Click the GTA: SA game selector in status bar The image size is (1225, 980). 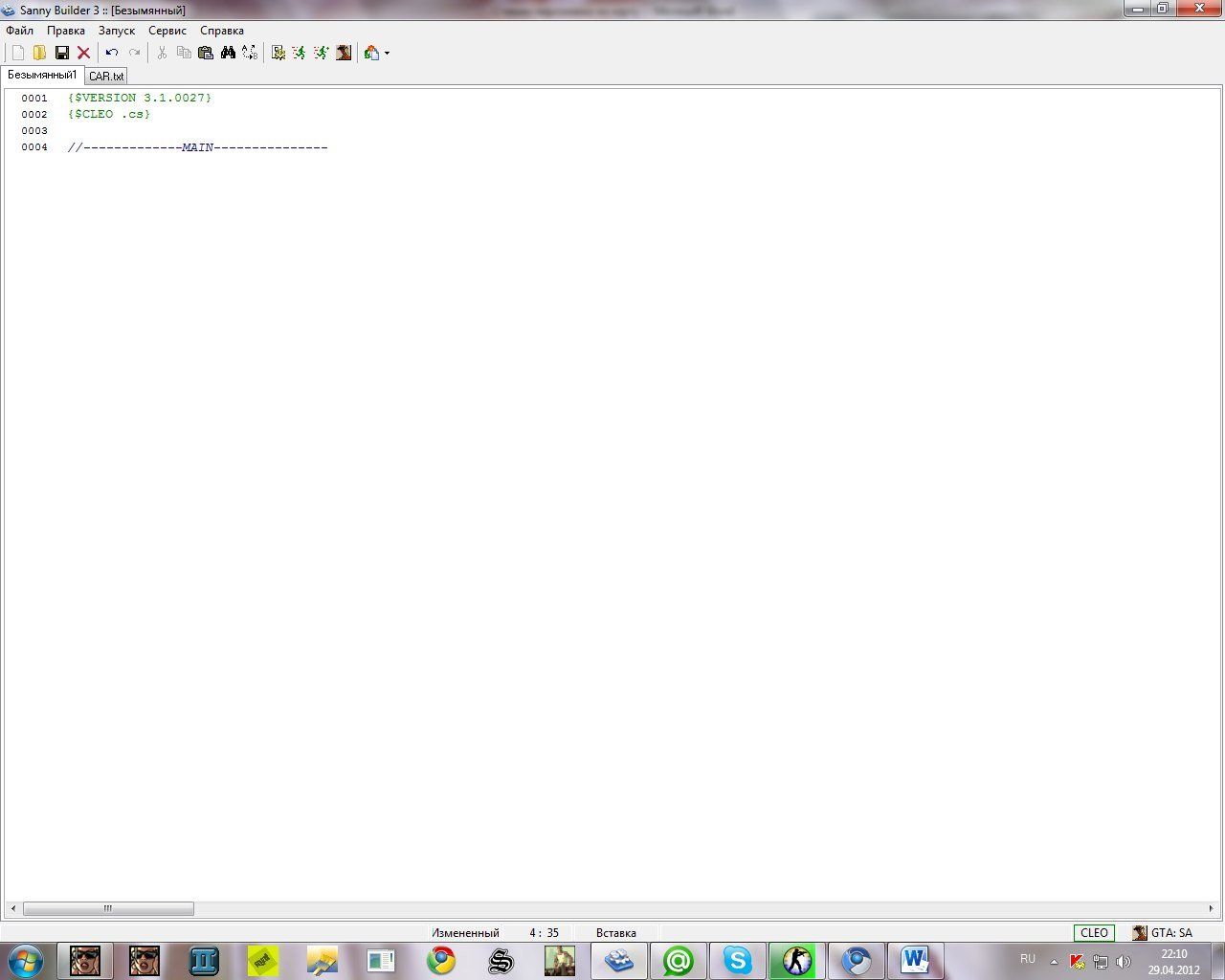(1162, 933)
